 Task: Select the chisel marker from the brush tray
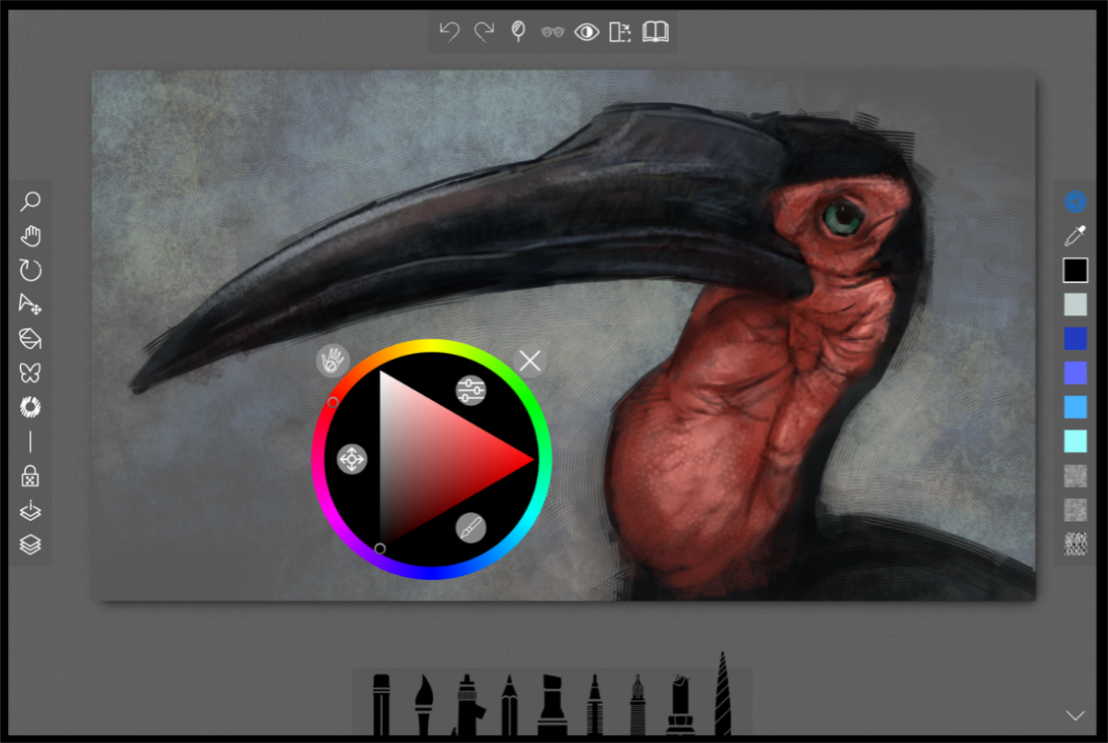552,706
